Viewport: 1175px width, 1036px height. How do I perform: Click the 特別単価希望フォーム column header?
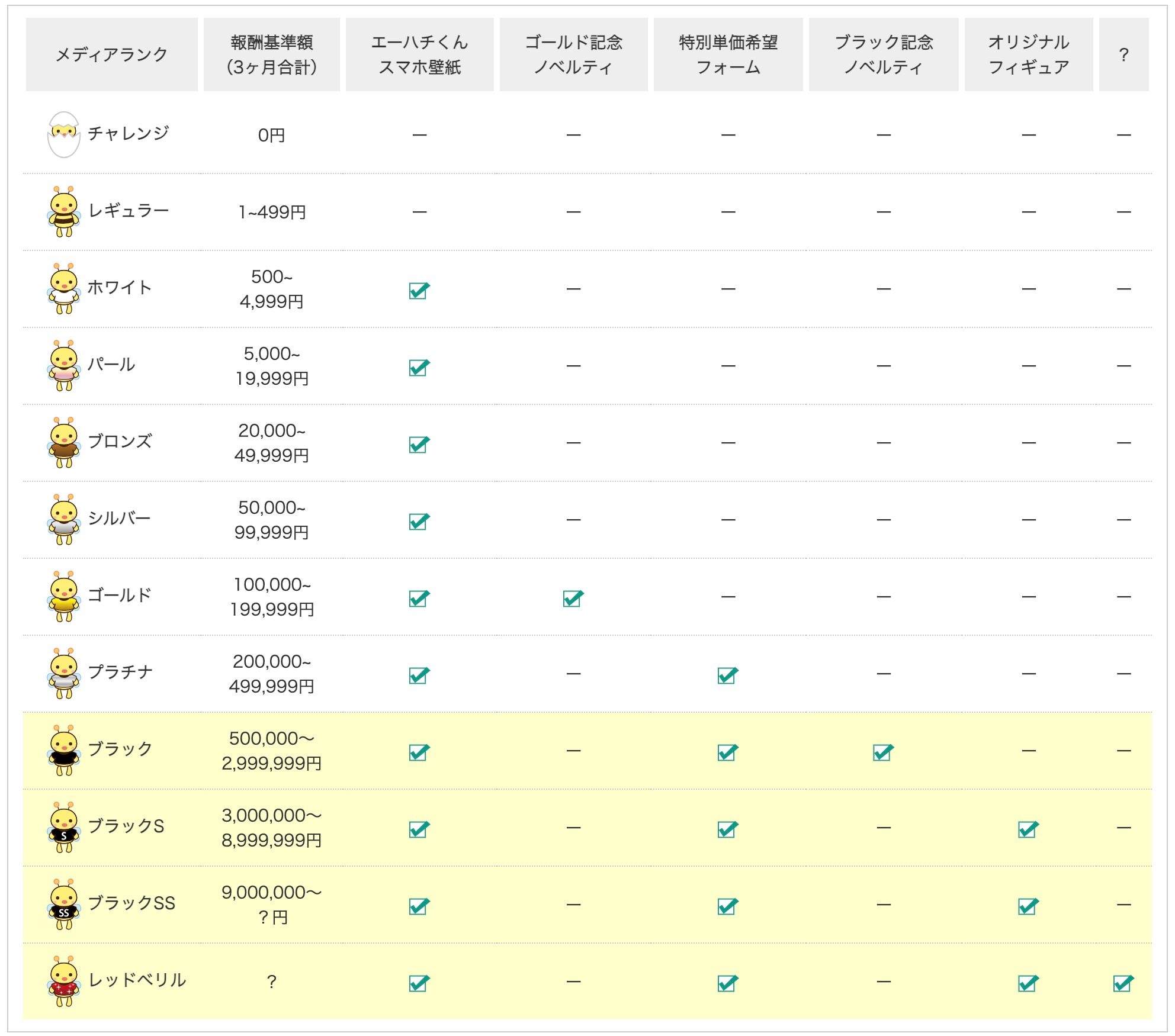coord(728,54)
